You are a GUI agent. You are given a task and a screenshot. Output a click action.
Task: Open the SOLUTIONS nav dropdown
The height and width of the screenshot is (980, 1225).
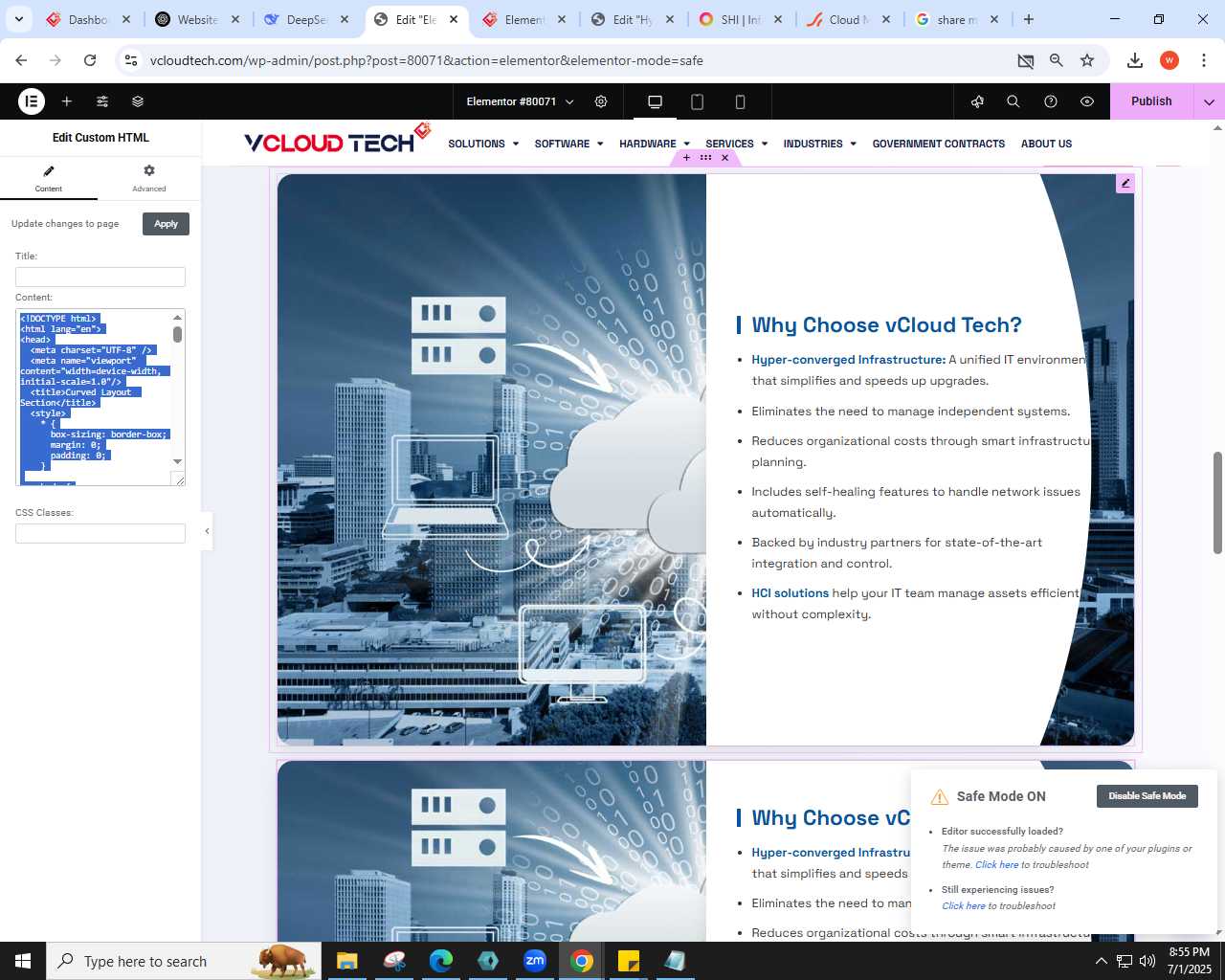483,144
